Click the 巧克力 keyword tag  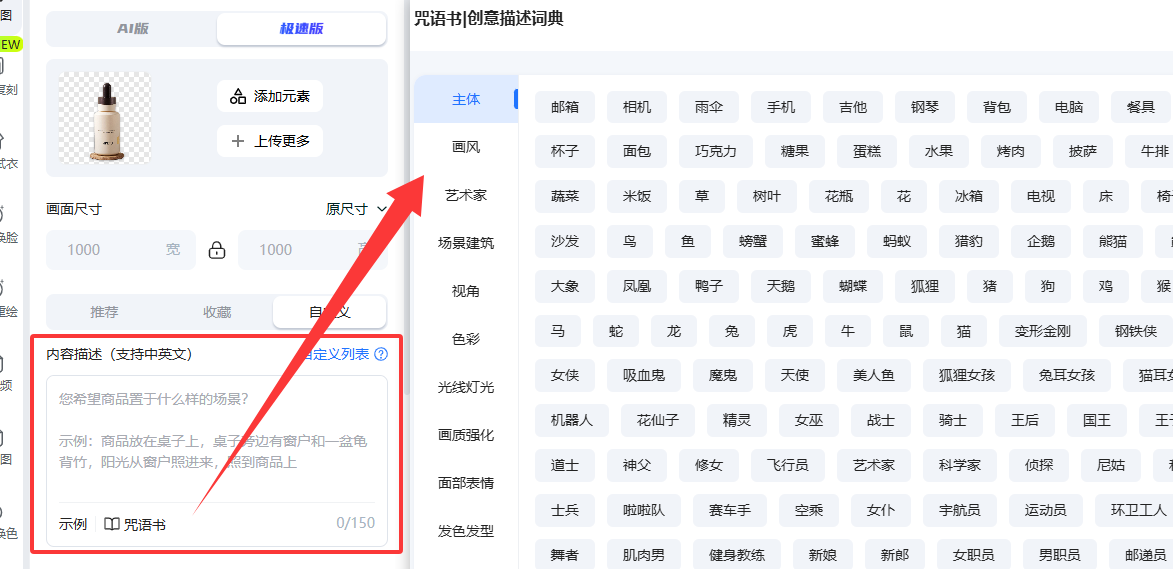(x=717, y=151)
